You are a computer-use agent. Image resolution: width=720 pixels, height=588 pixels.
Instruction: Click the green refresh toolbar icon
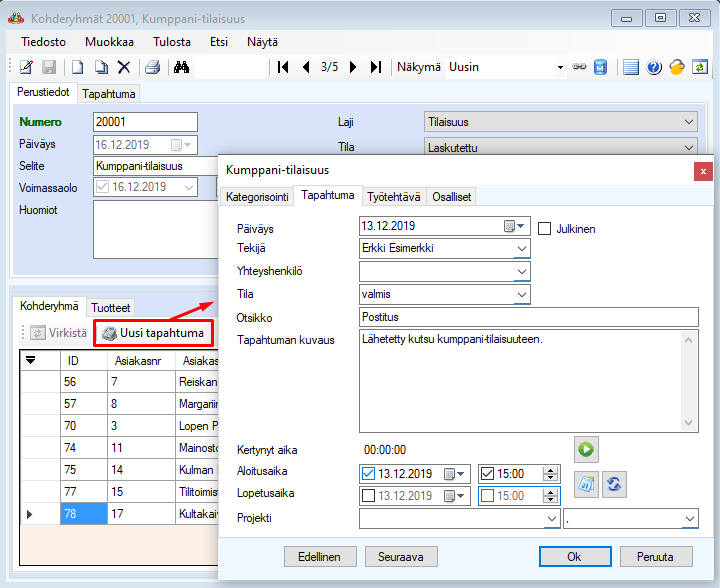(x=699, y=67)
